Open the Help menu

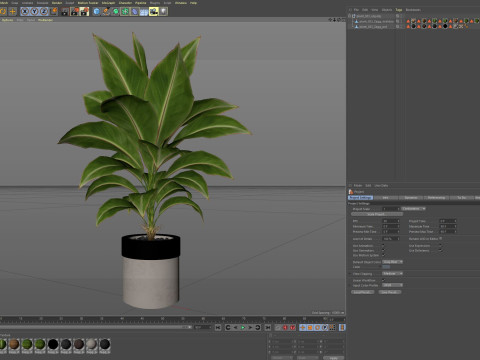coord(193,3)
